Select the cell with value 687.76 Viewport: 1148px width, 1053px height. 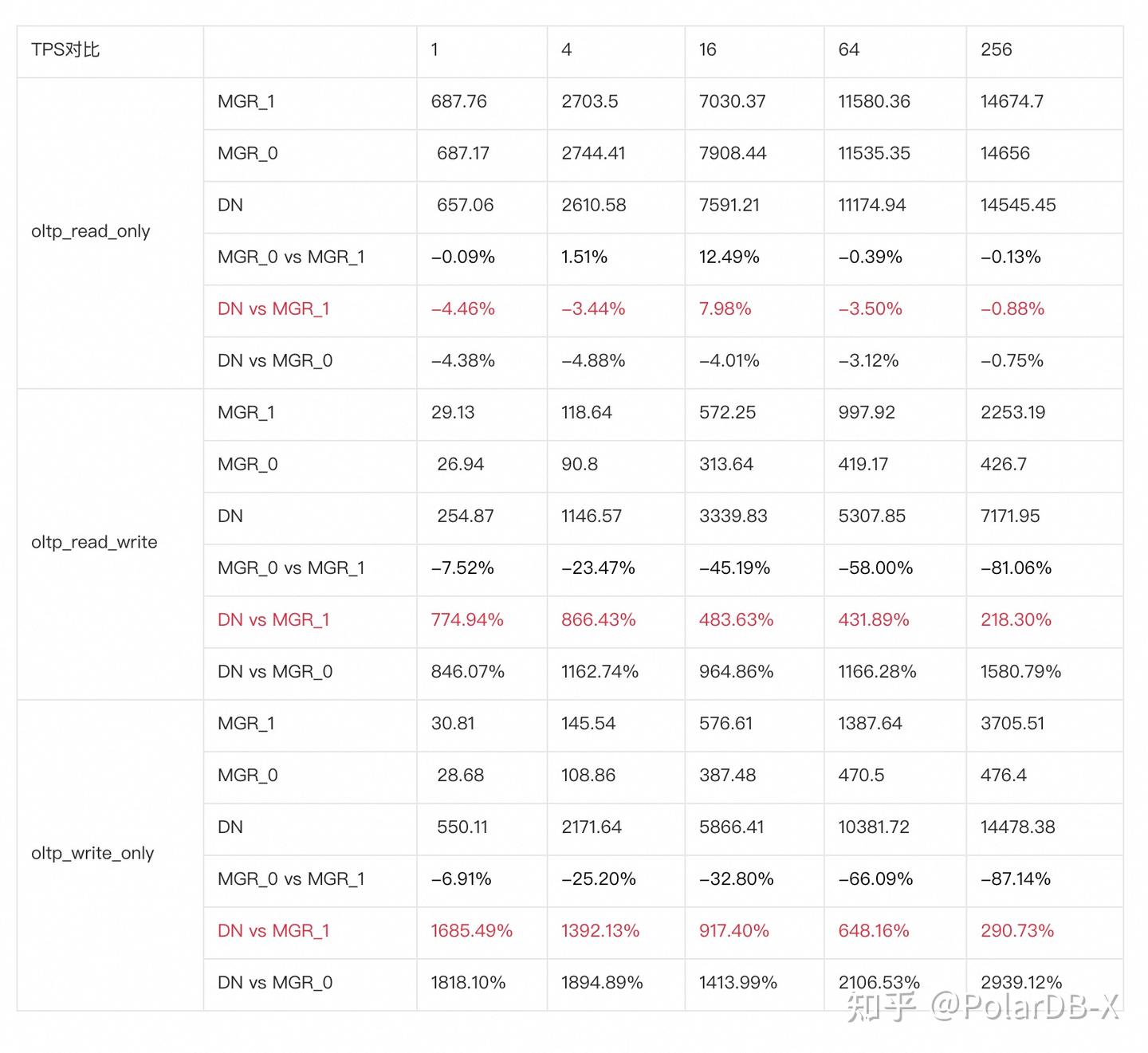point(458,102)
